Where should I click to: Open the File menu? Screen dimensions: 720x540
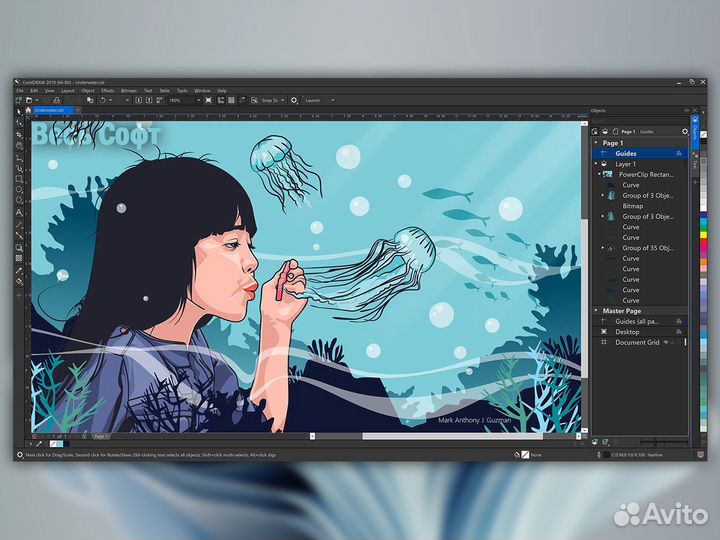20,91
